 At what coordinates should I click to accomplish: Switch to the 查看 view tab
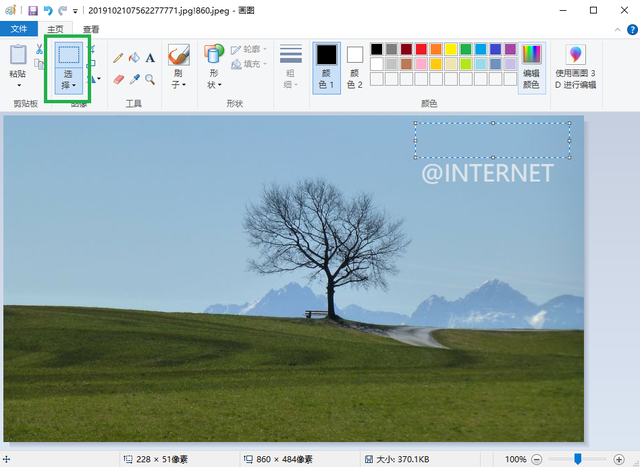(92, 29)
